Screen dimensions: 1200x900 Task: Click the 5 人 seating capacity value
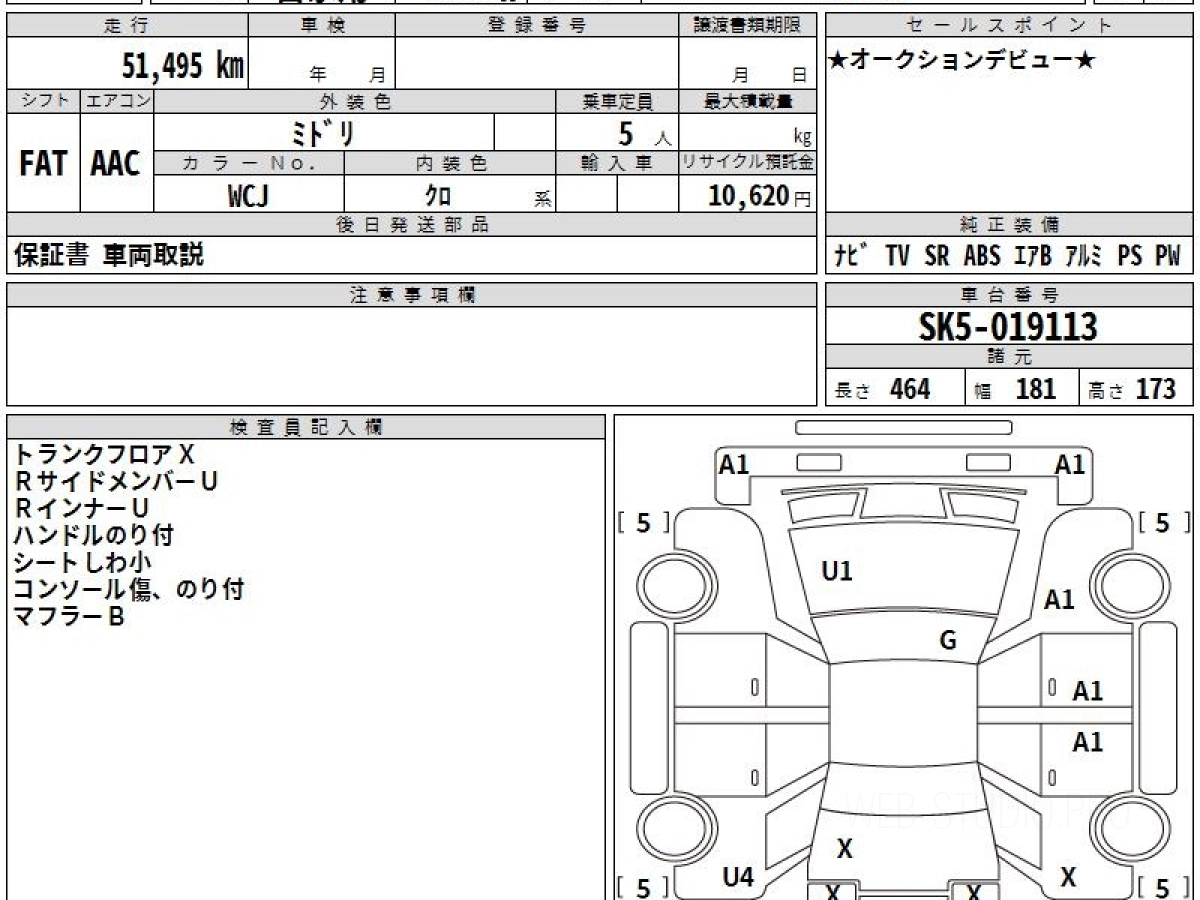click(645, 133)
